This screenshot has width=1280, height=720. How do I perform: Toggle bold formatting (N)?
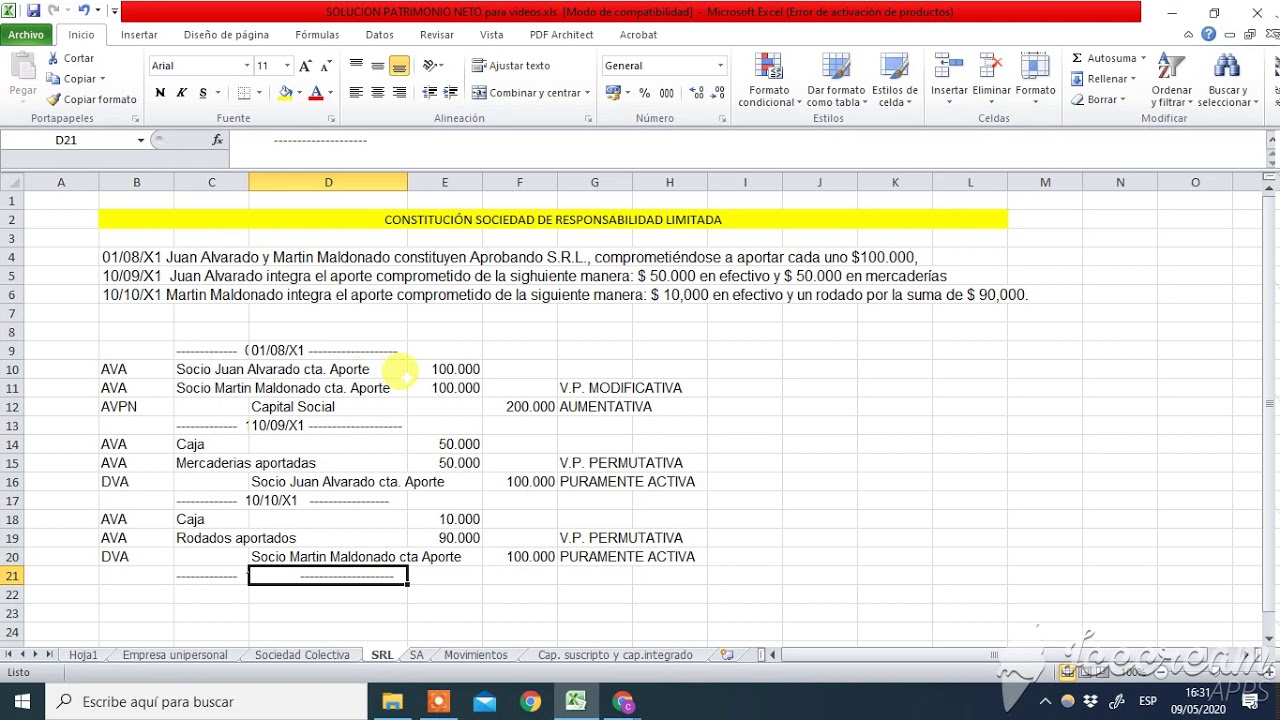[x=160, y=93]
